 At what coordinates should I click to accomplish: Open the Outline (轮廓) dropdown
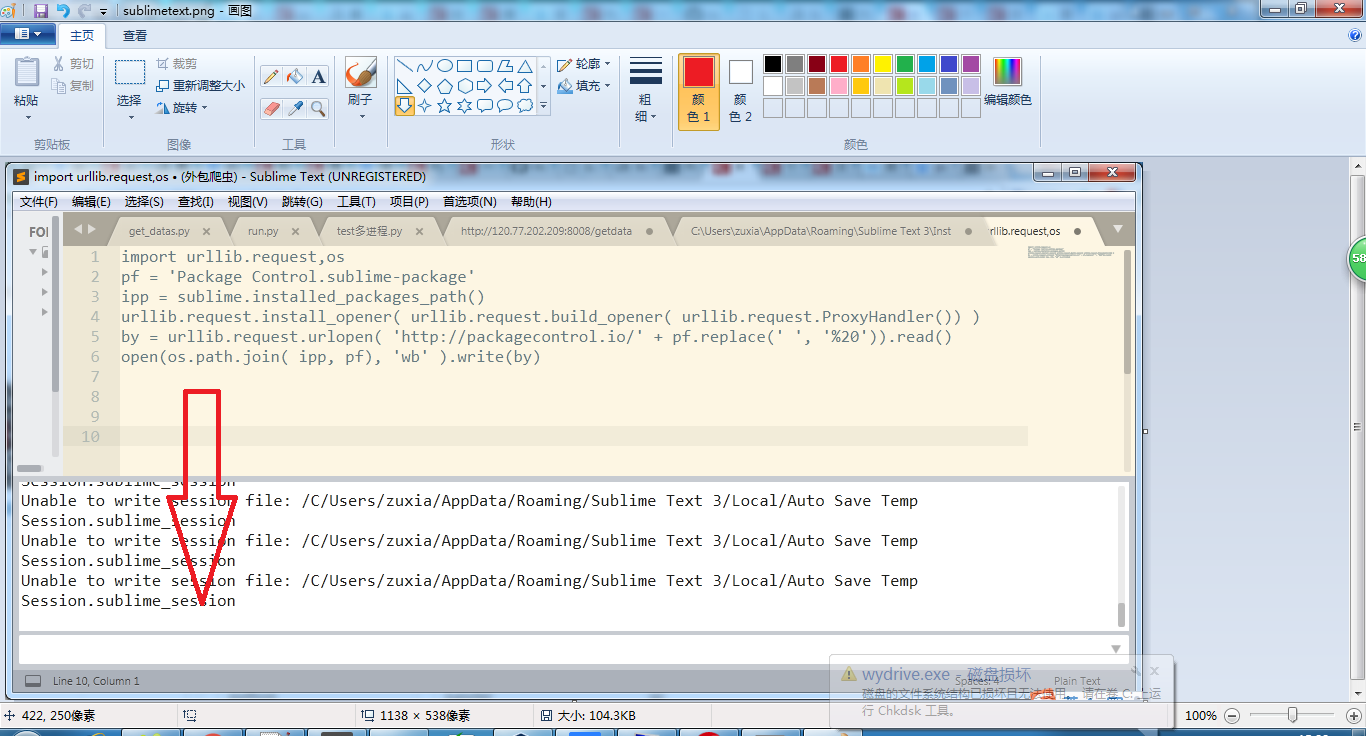point(584,64)
